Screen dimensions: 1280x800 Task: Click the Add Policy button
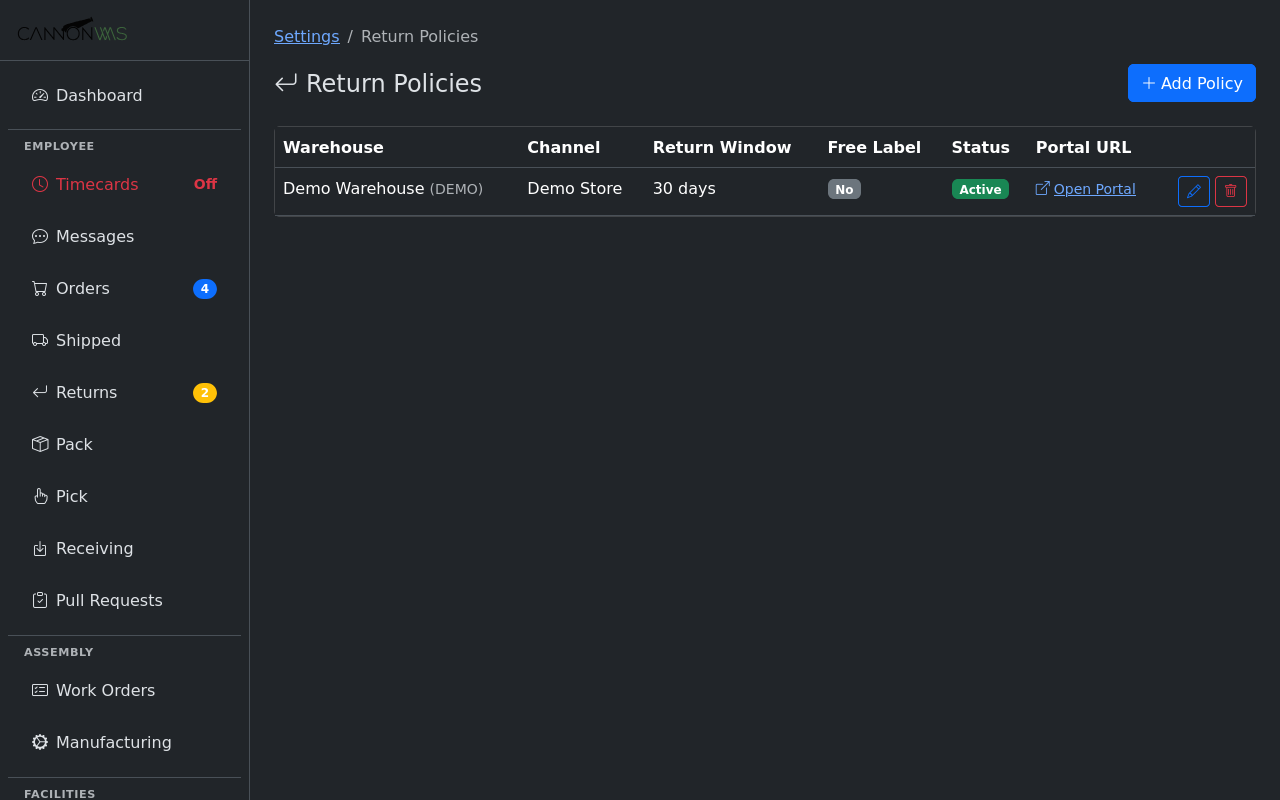(1191, 83)
